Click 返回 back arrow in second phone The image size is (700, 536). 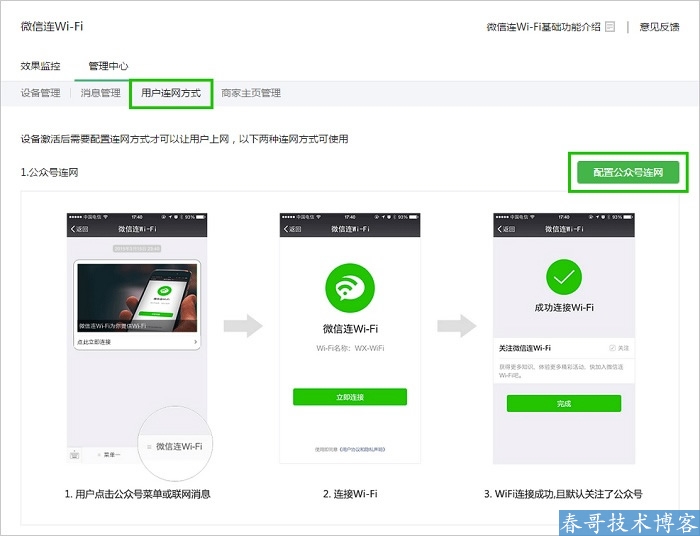[x=292, y=229]
